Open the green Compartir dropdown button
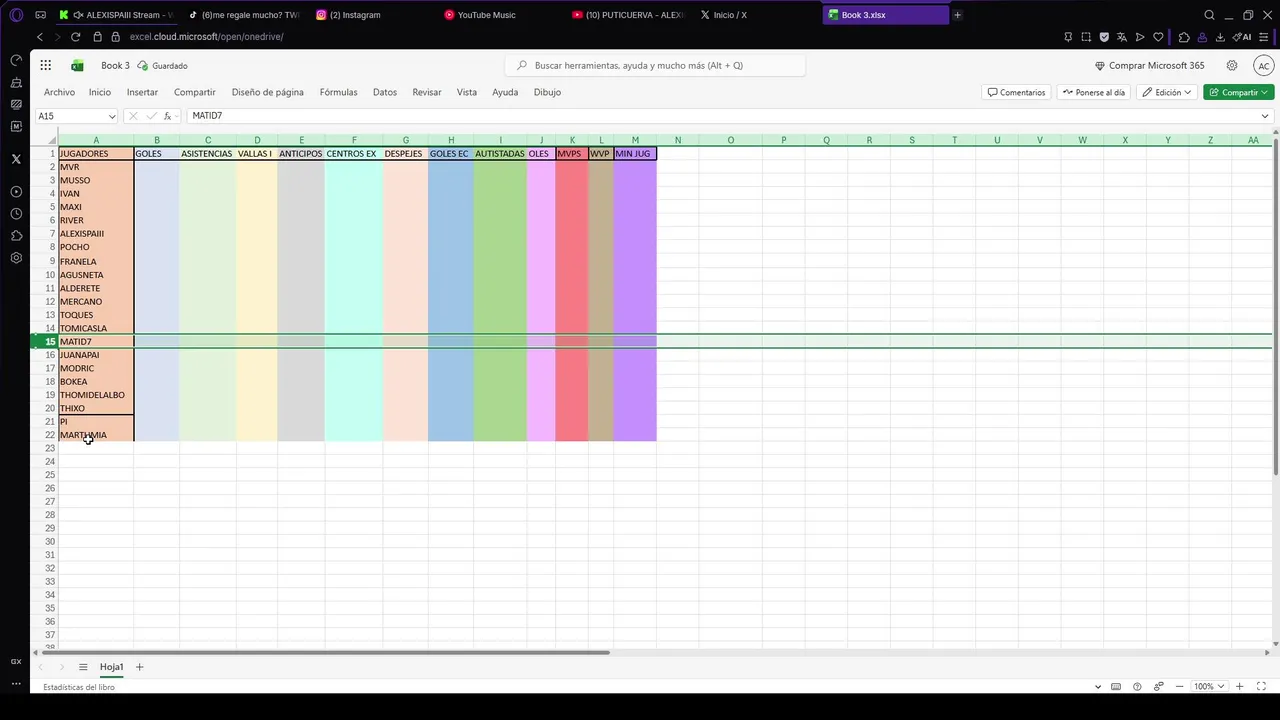This screenshot has width=1280, height=720. click(1239, 92)
